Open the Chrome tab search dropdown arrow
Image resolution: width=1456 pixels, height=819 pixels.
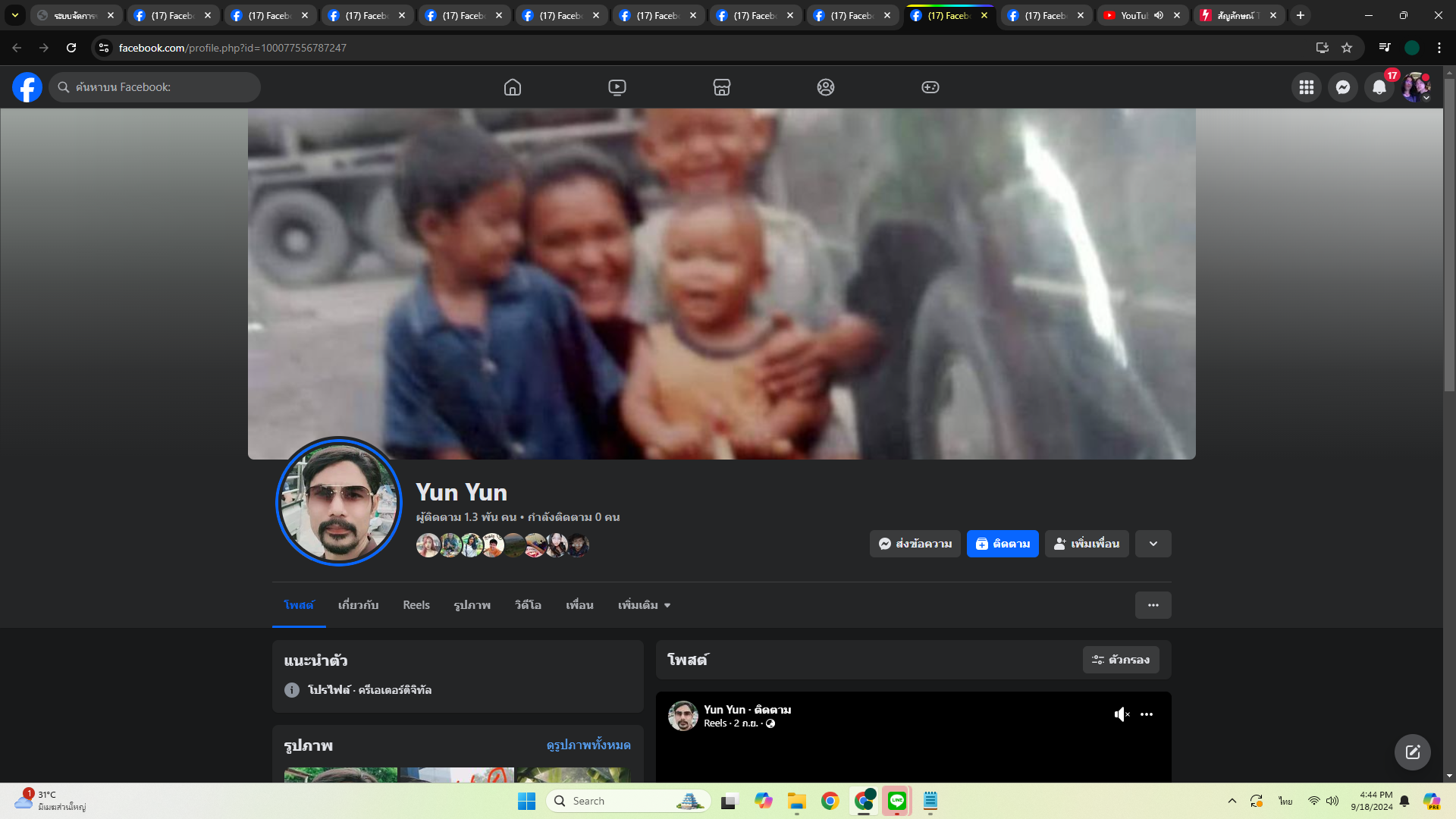coord(14,15)
